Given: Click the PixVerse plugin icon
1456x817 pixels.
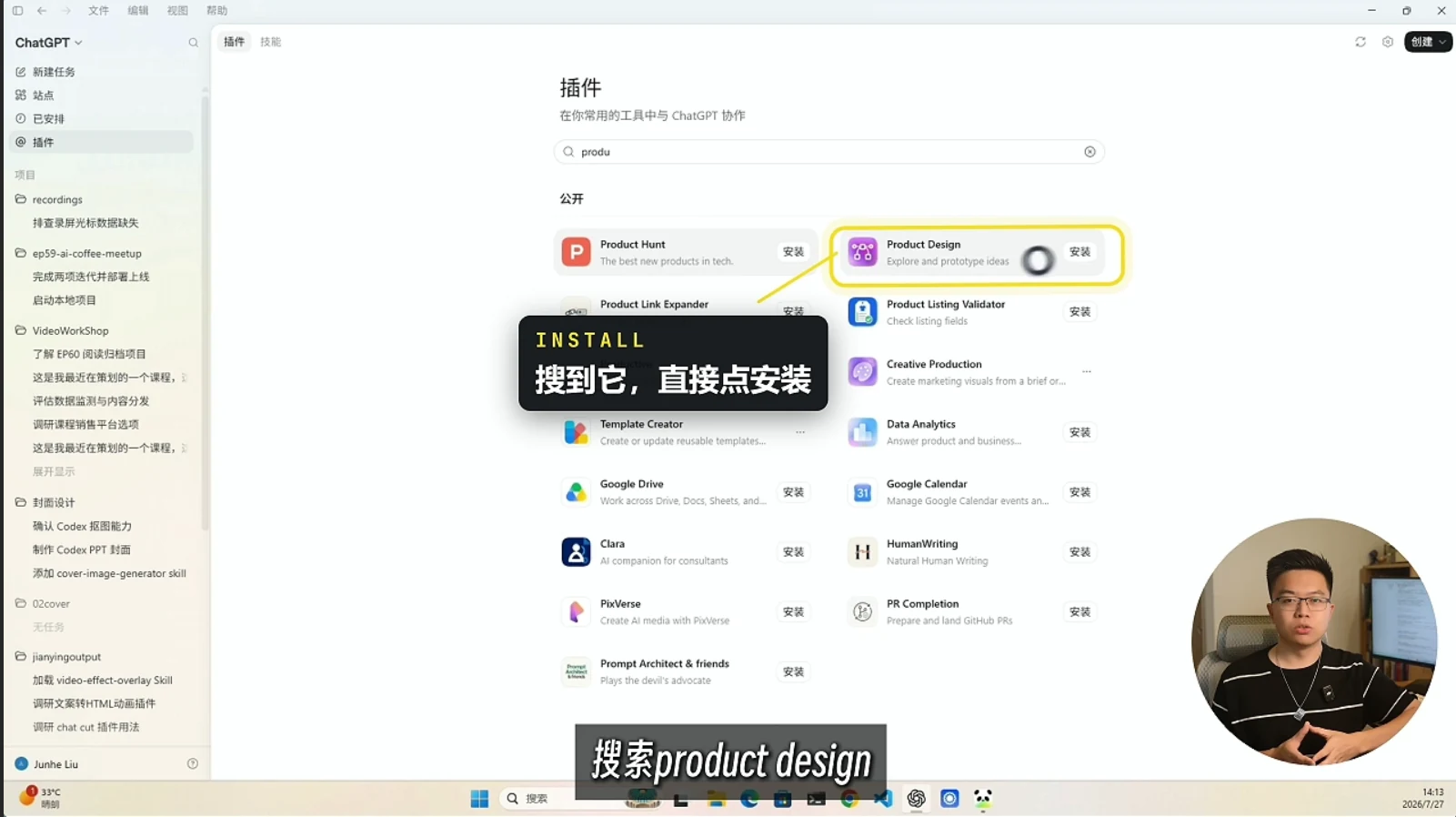Looking at the screenshot, I should click(x=576, y=612).
